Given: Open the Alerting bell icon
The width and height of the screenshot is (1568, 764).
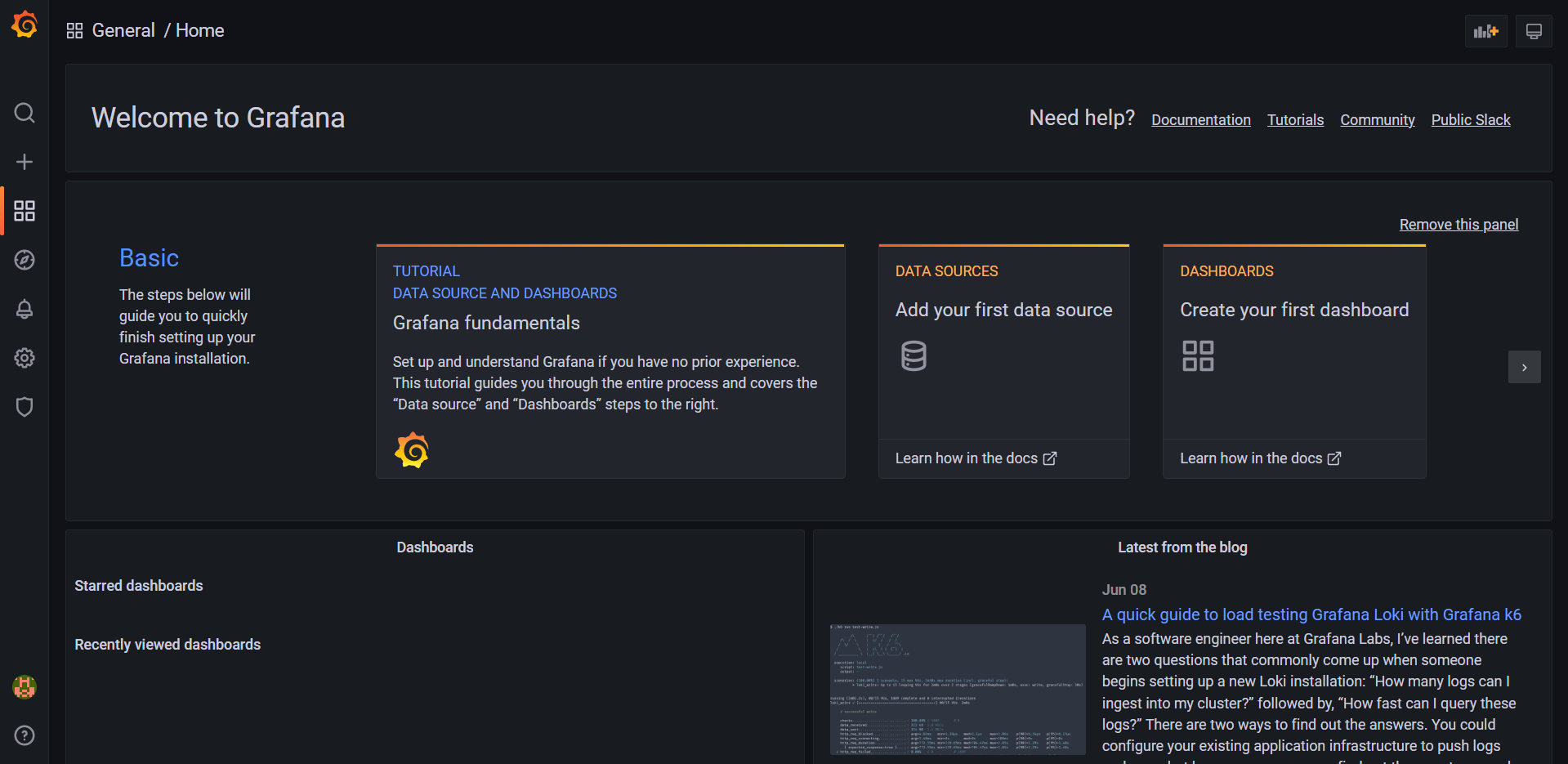Looking at the screenshot, I should (x=25, y=309).
